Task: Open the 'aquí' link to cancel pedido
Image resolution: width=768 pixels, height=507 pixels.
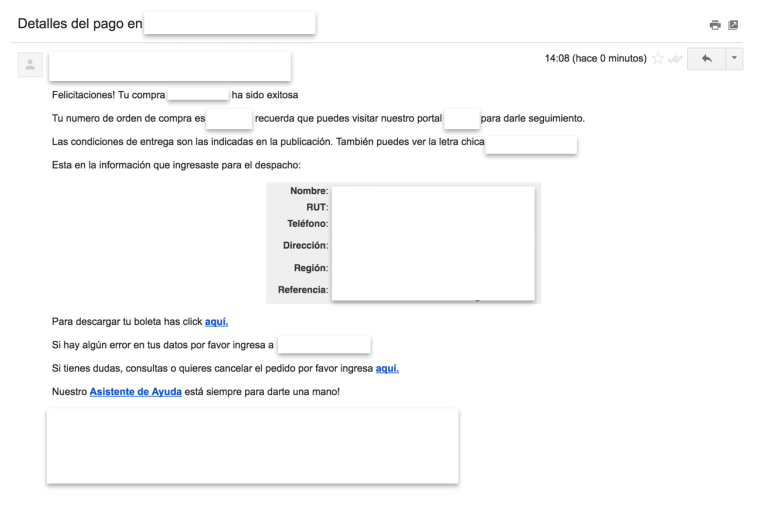Action: [387, 368]
